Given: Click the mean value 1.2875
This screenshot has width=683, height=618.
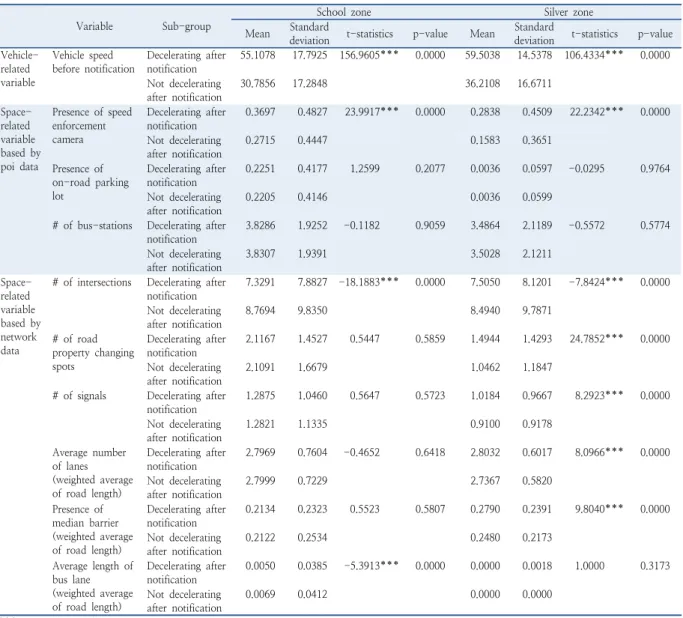Looking at the screenshot, I should click(x=260, y=395).
